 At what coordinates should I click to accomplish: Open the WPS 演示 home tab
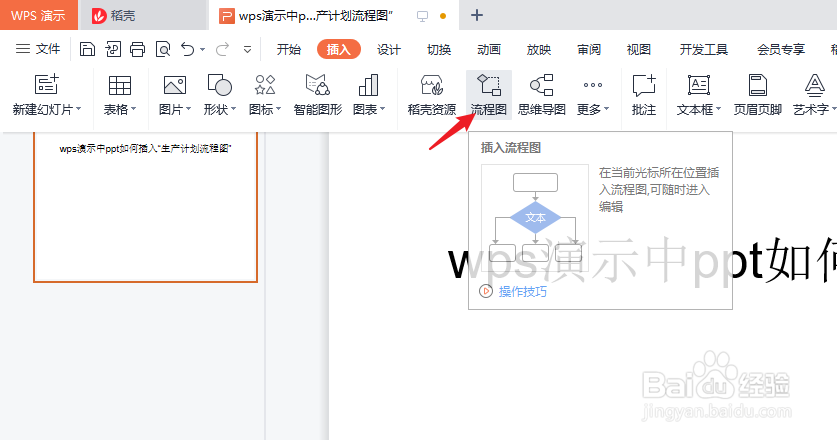(38, 15)
